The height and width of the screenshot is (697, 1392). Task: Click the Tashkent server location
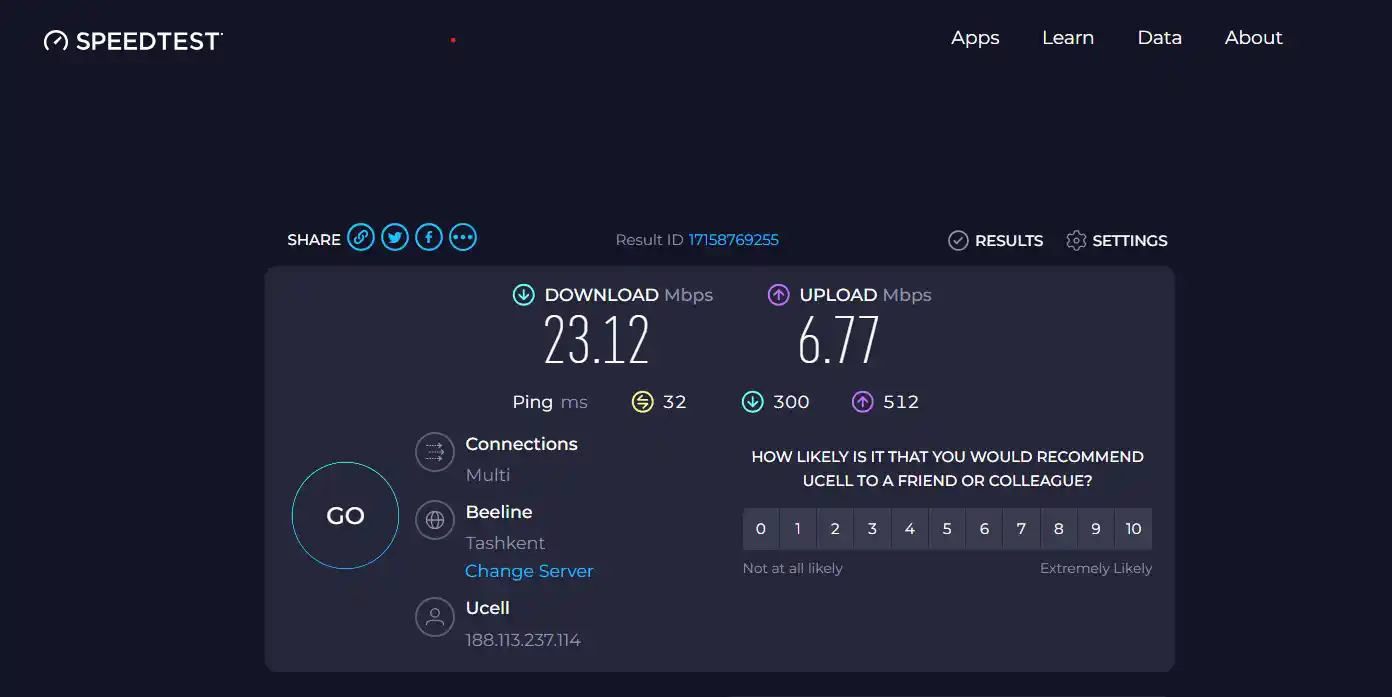pos(505,543)
